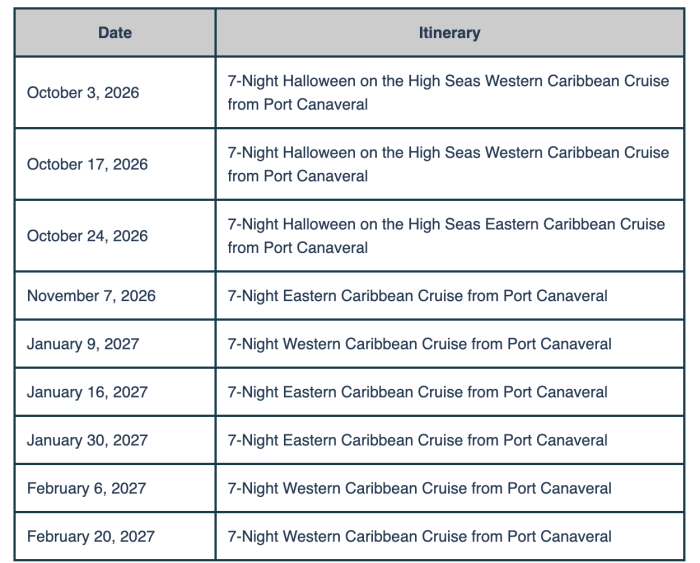Click the February 20 Western Caribbean itinerary text
Viewport: 700px width, 563px height.
419,536
